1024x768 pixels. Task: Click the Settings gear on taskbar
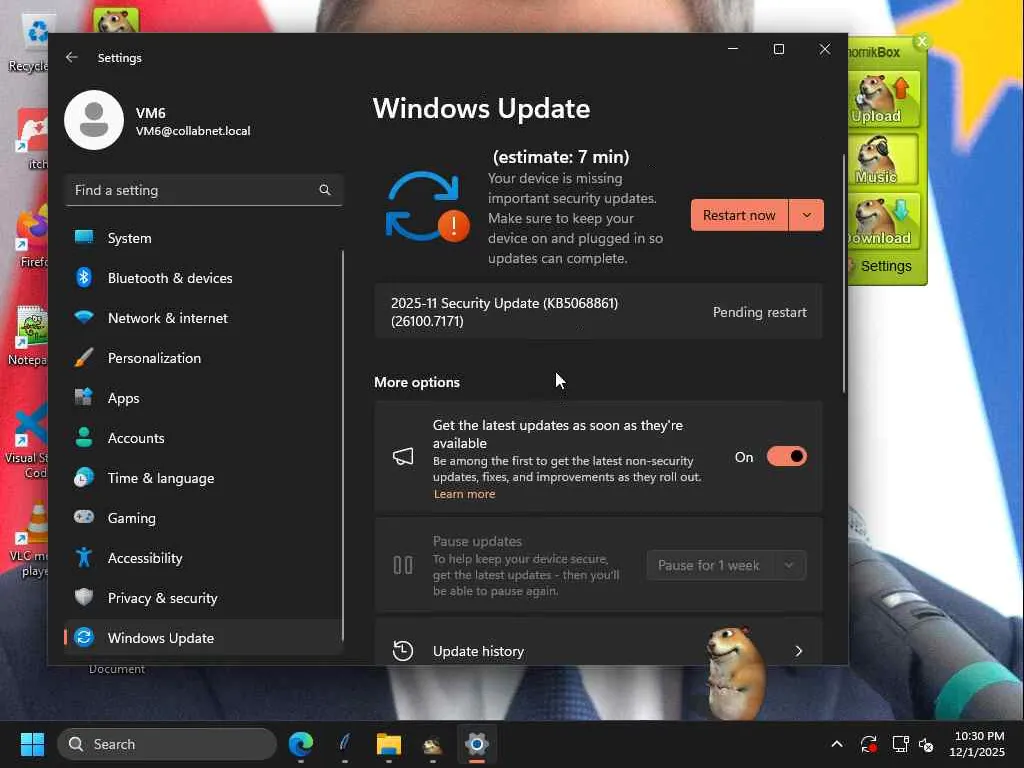[477, 744]
